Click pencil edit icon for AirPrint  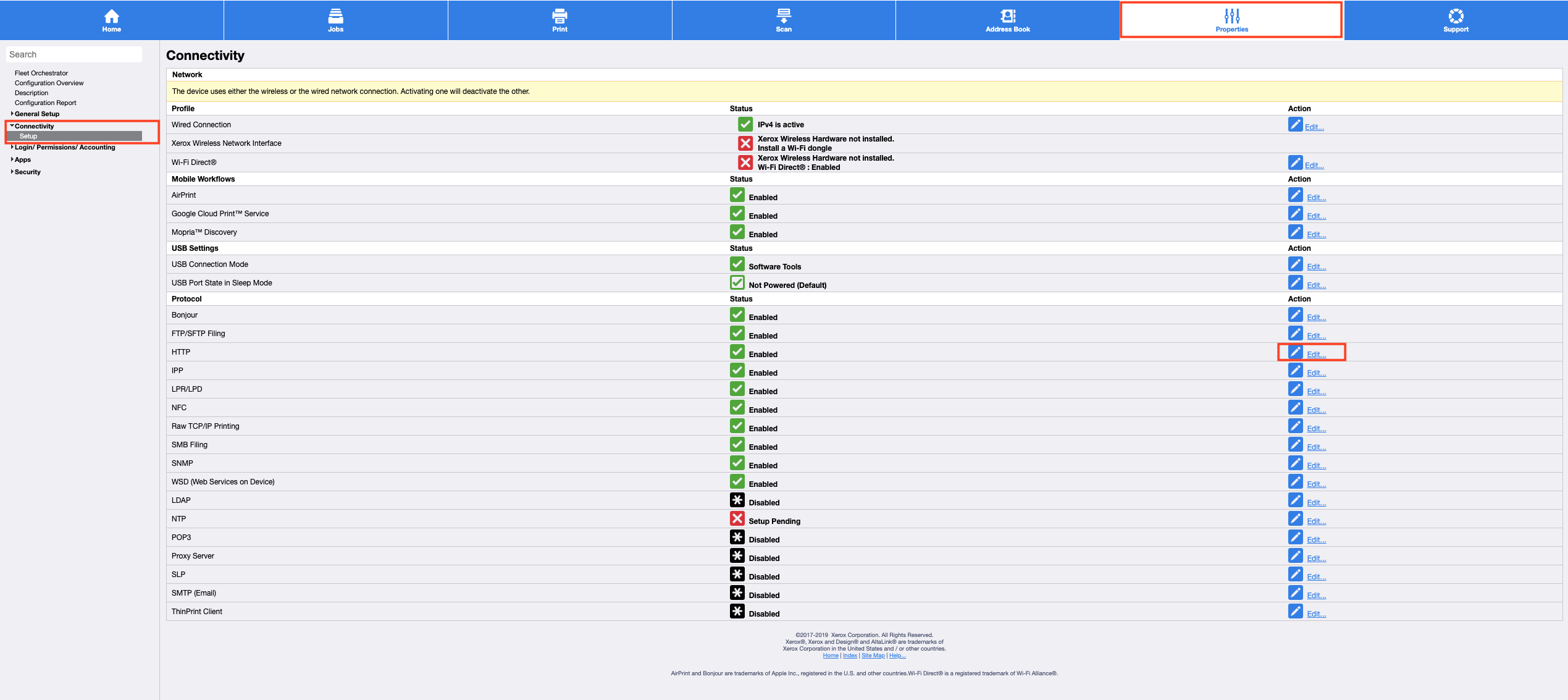point(1295,195)
